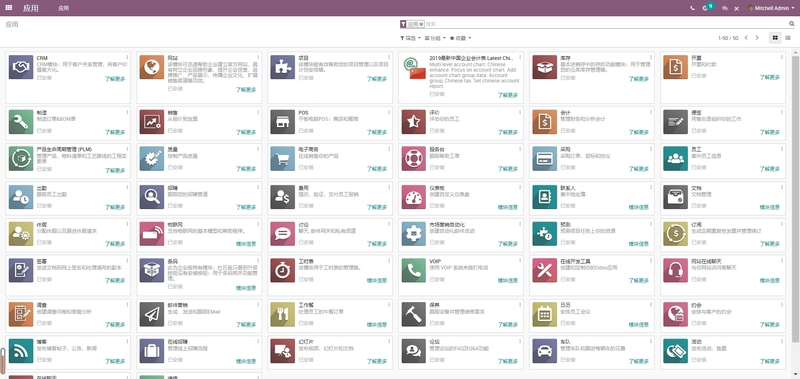Click the 项目 puzzle piece icon
Image resolution: width=800 pixels, height=379 pixels.
pyautogui.click(x=283, y=67)
